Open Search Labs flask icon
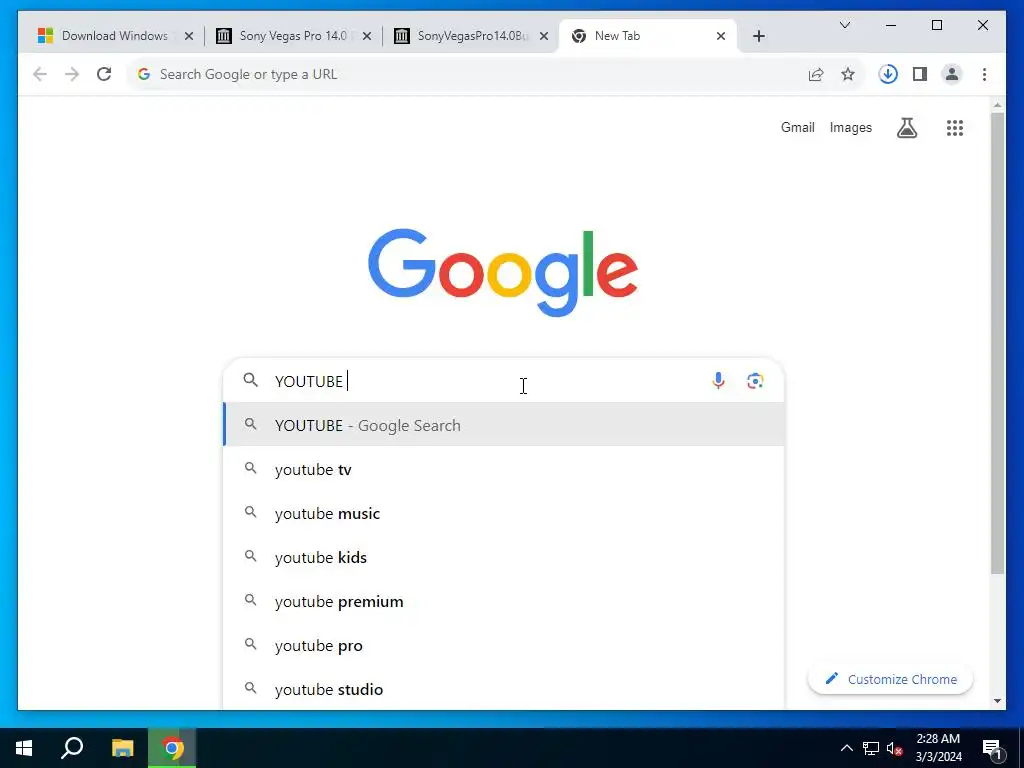The height and width of the screenshot is (768, 1024). coord(906,128)
